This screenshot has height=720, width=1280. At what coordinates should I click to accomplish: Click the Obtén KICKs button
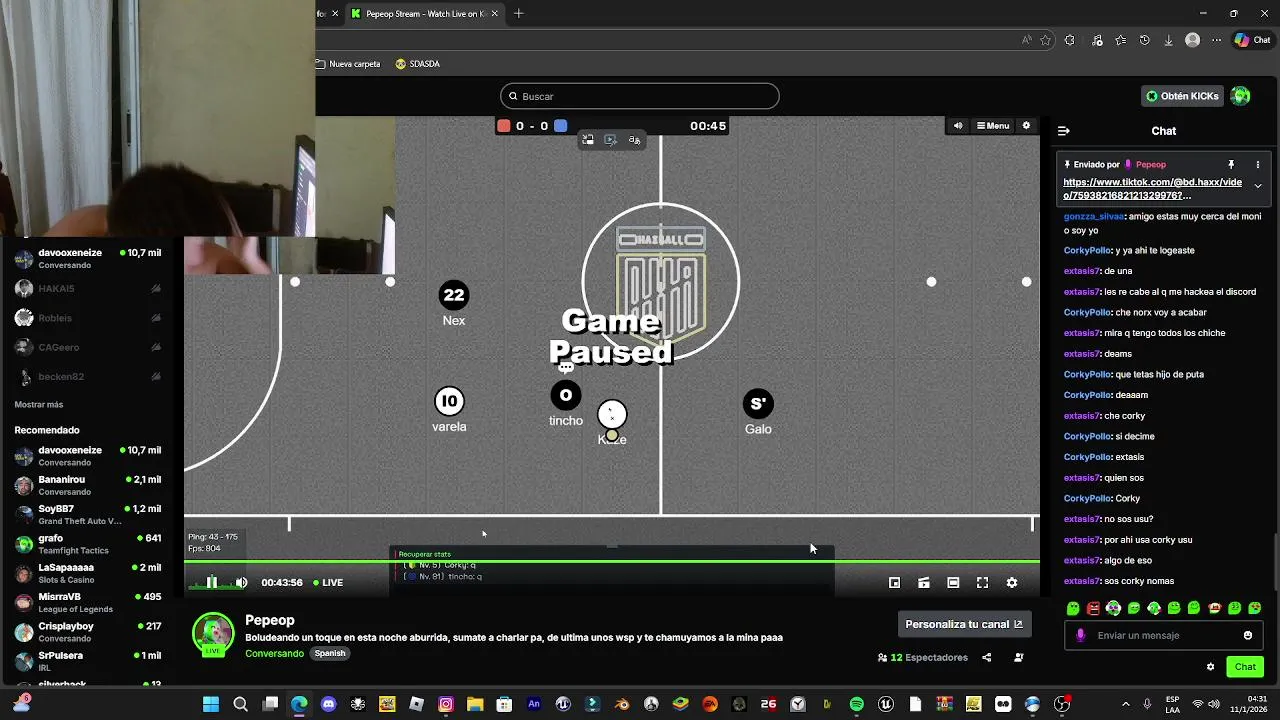1182,96
